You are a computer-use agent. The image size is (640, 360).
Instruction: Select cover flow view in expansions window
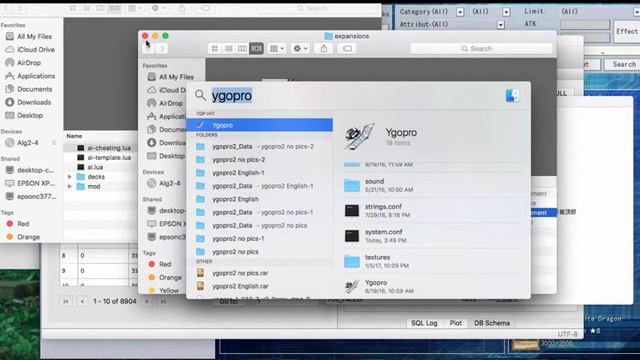point(256,49)
